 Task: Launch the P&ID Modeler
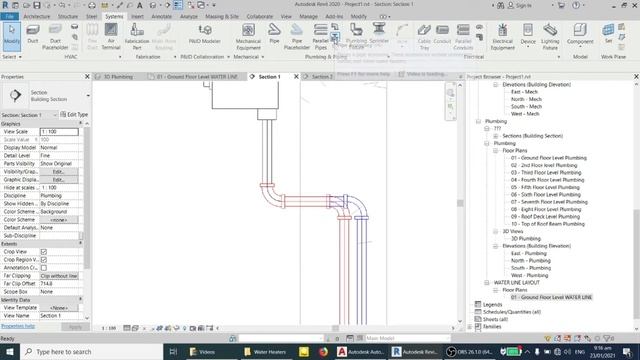point(204,34)
